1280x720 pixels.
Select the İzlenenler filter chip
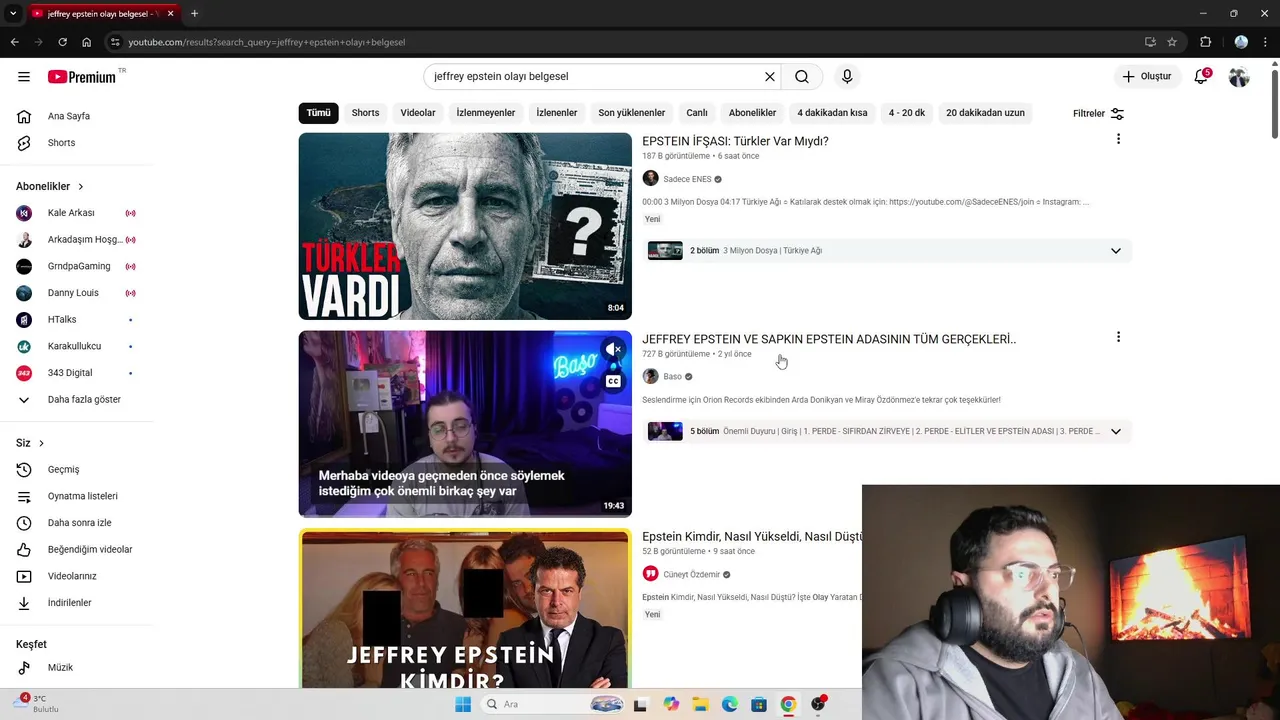pyautogui.click(x=557, y=113)
